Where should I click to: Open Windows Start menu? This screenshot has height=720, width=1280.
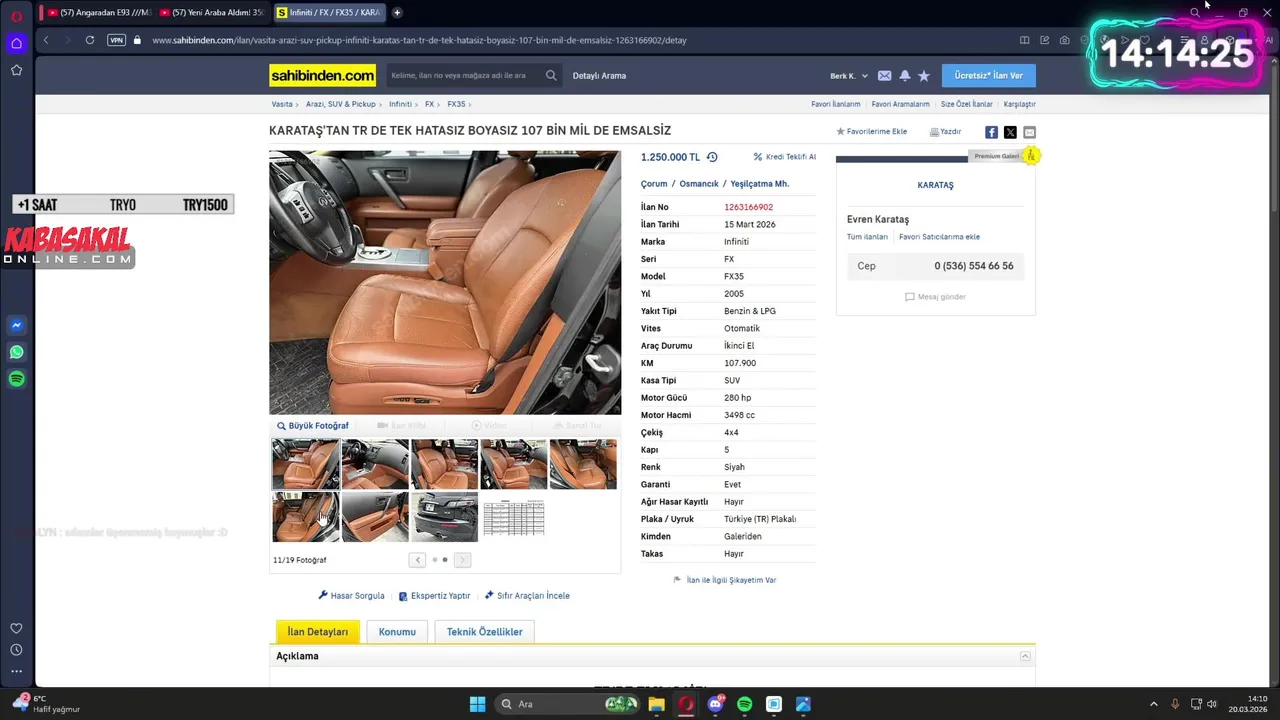click(x=477, y=704)
